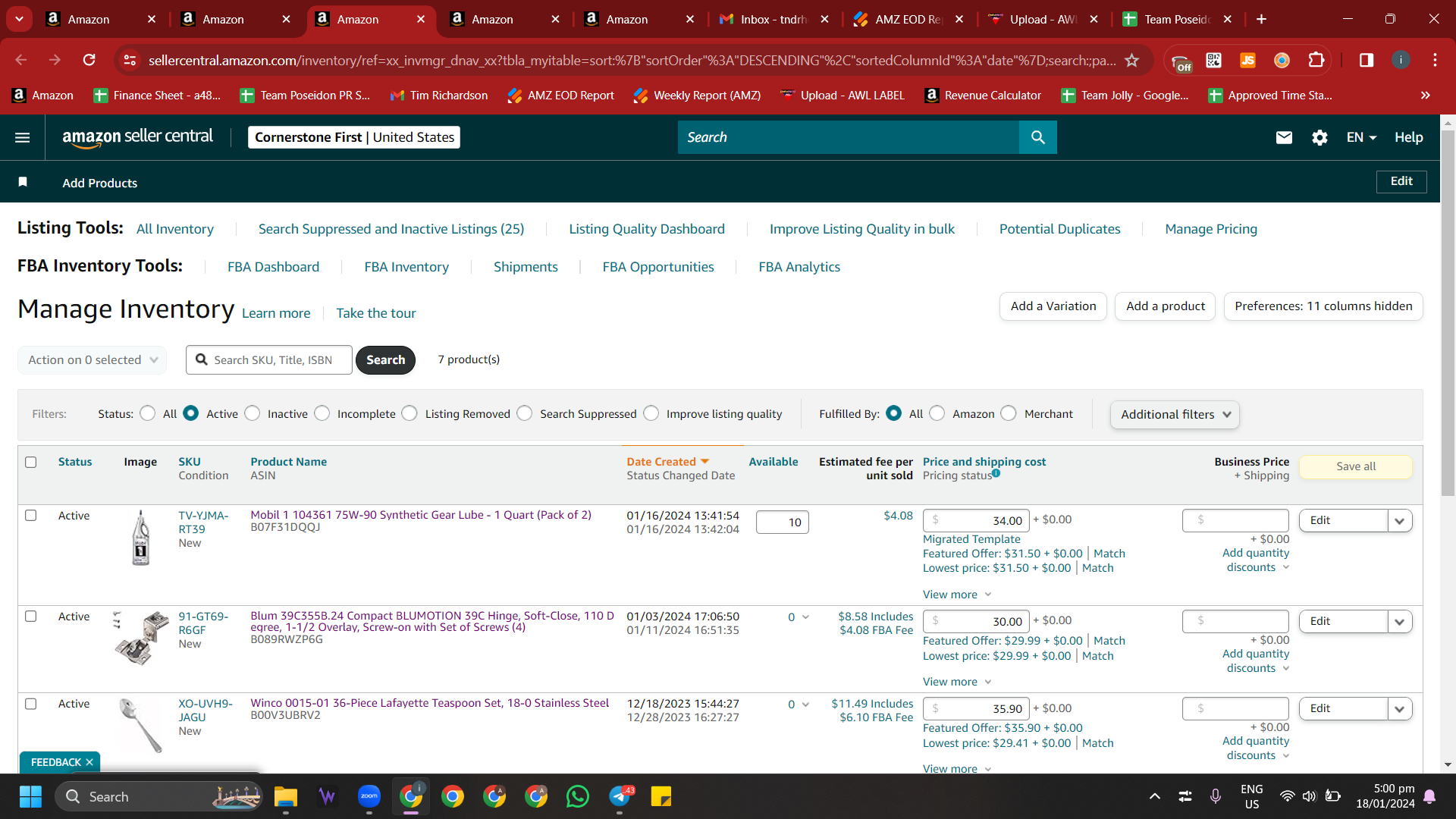
Task: Switch to the Upload - AWL tab
Action: [1043, 19]
